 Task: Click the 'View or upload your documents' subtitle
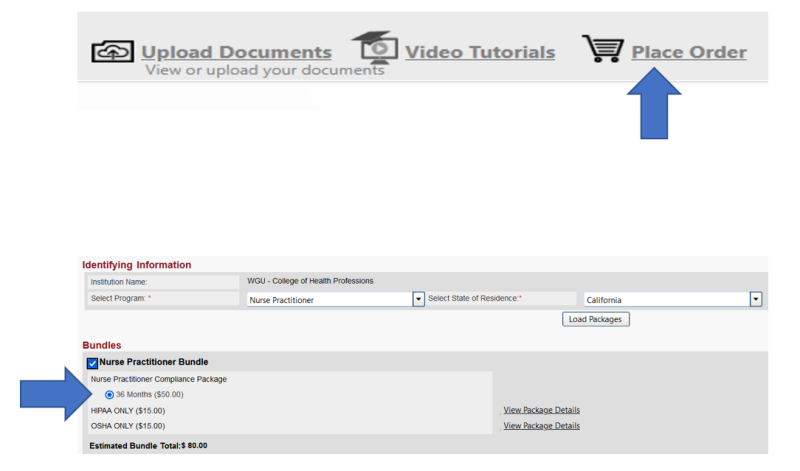264,71
